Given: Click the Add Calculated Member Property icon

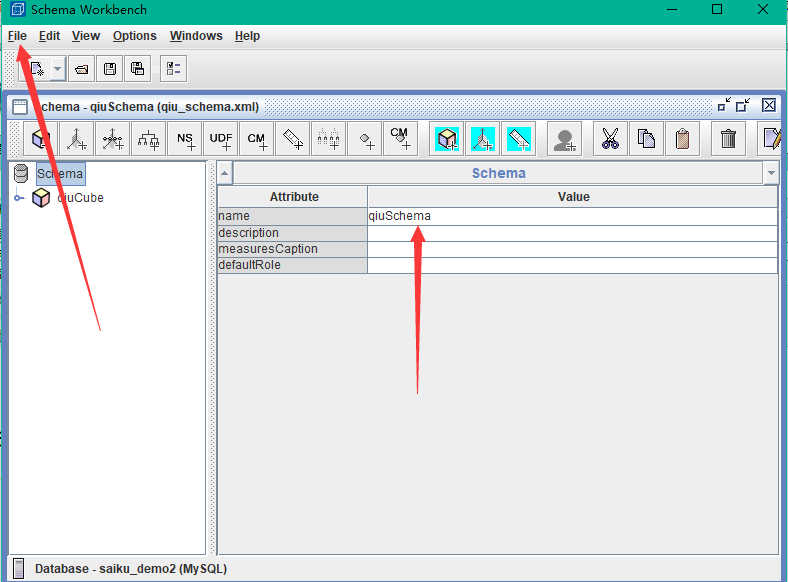Looking at the screenshot, I should click(x=401, y=139).
